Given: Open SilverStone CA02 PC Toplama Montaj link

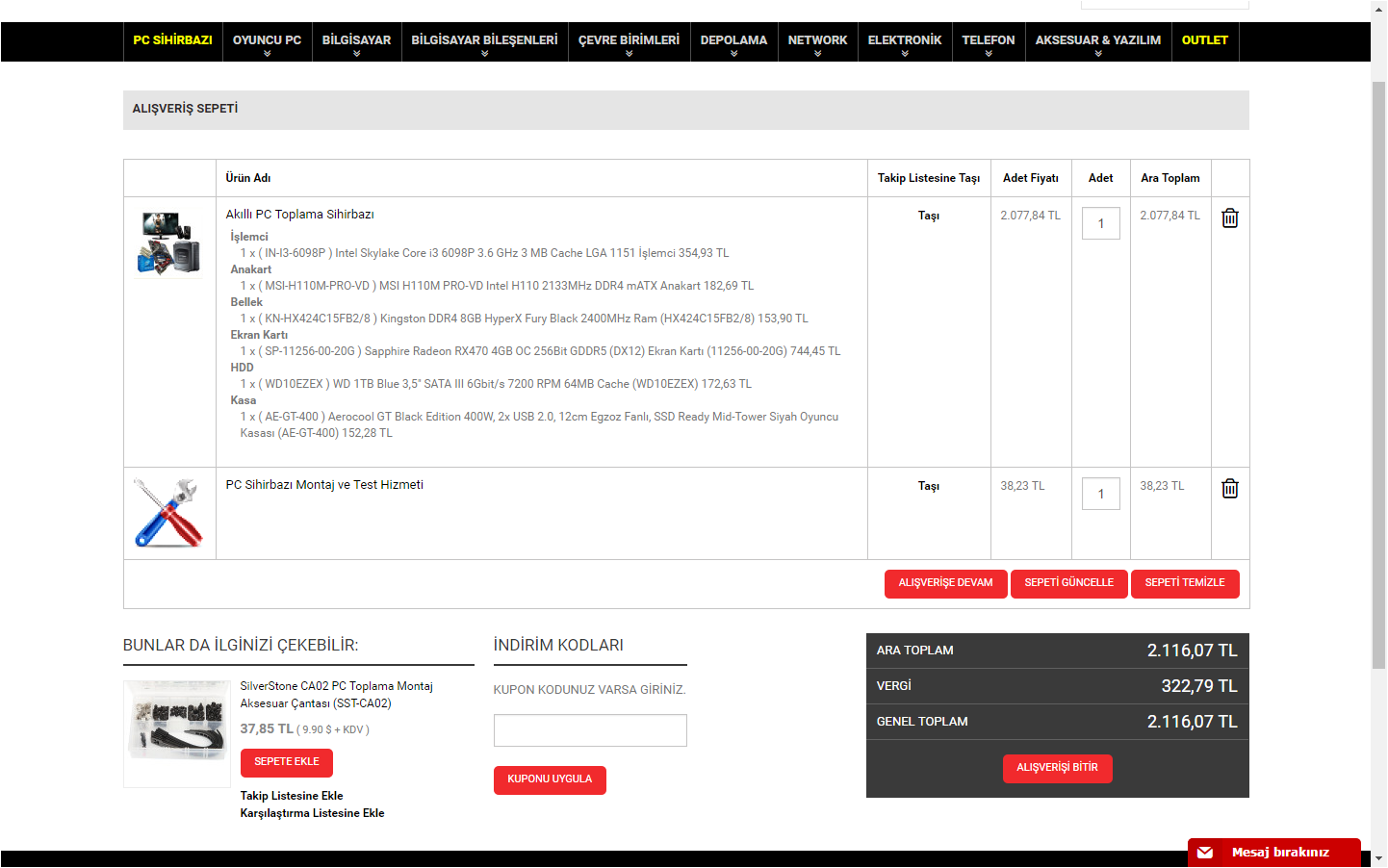Looking at the screenshot, I should tap(336, 695).
